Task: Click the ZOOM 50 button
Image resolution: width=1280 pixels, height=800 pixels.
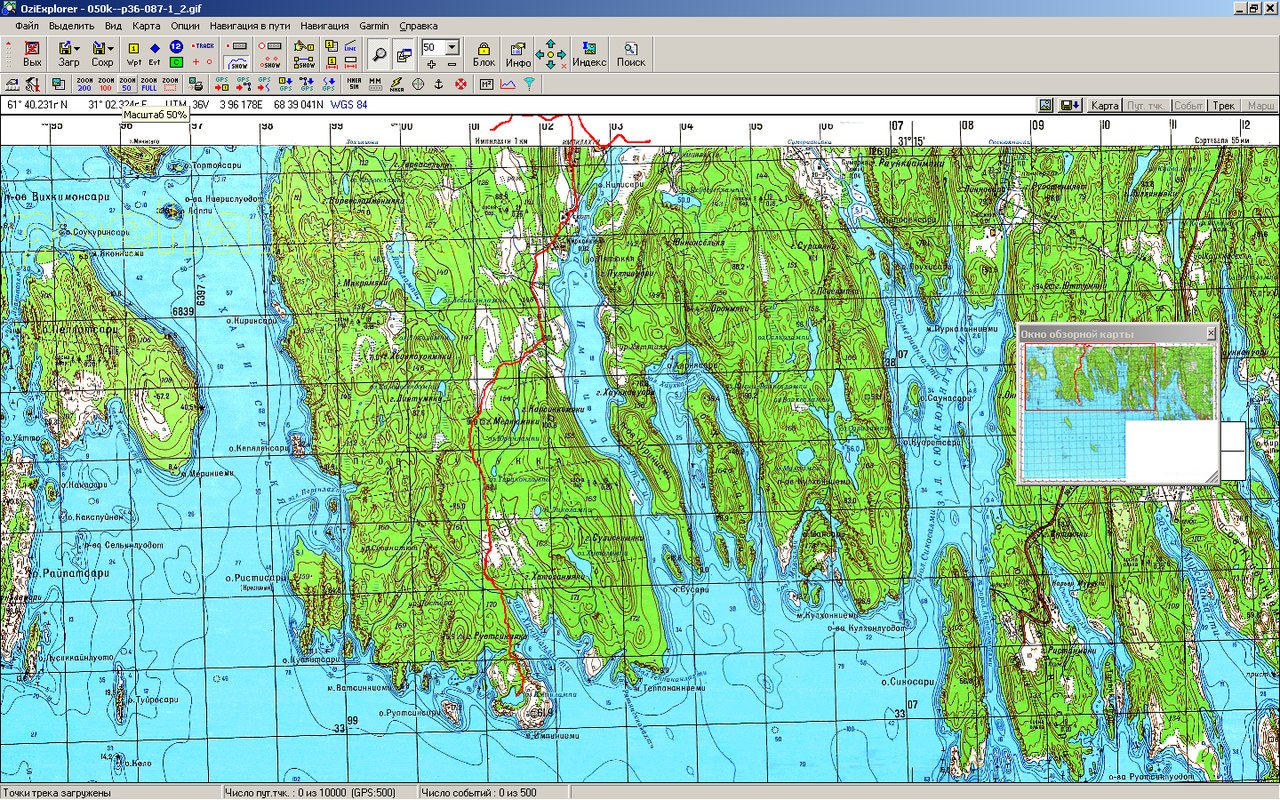Action: pos(127,84)
